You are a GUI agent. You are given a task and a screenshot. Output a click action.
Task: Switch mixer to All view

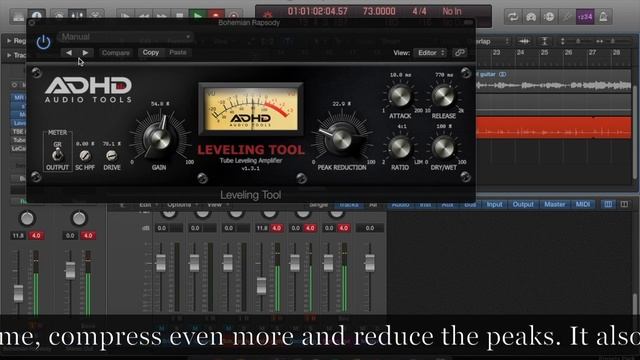click(x=373, y=204)
